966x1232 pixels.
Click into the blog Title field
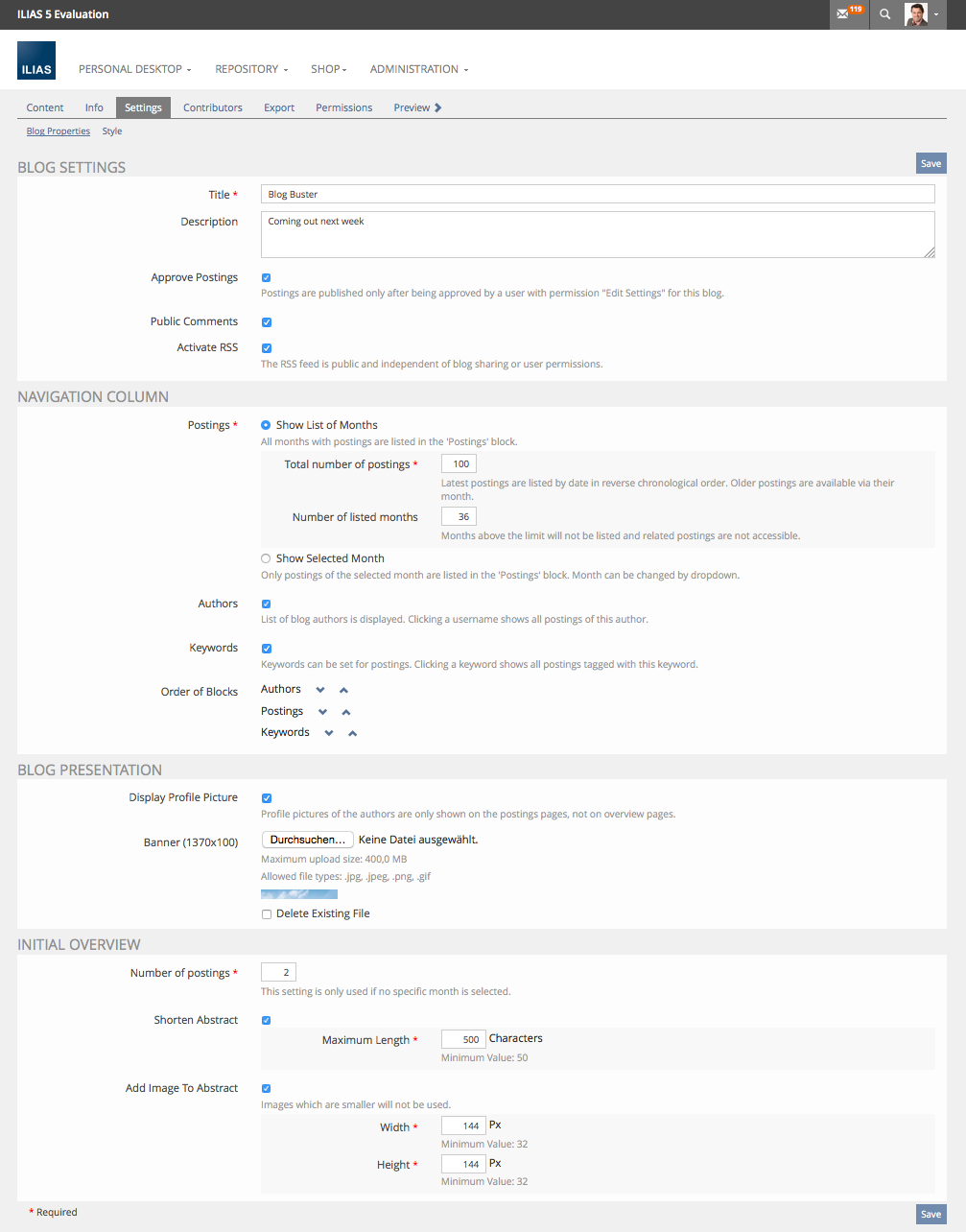point(598,195)
